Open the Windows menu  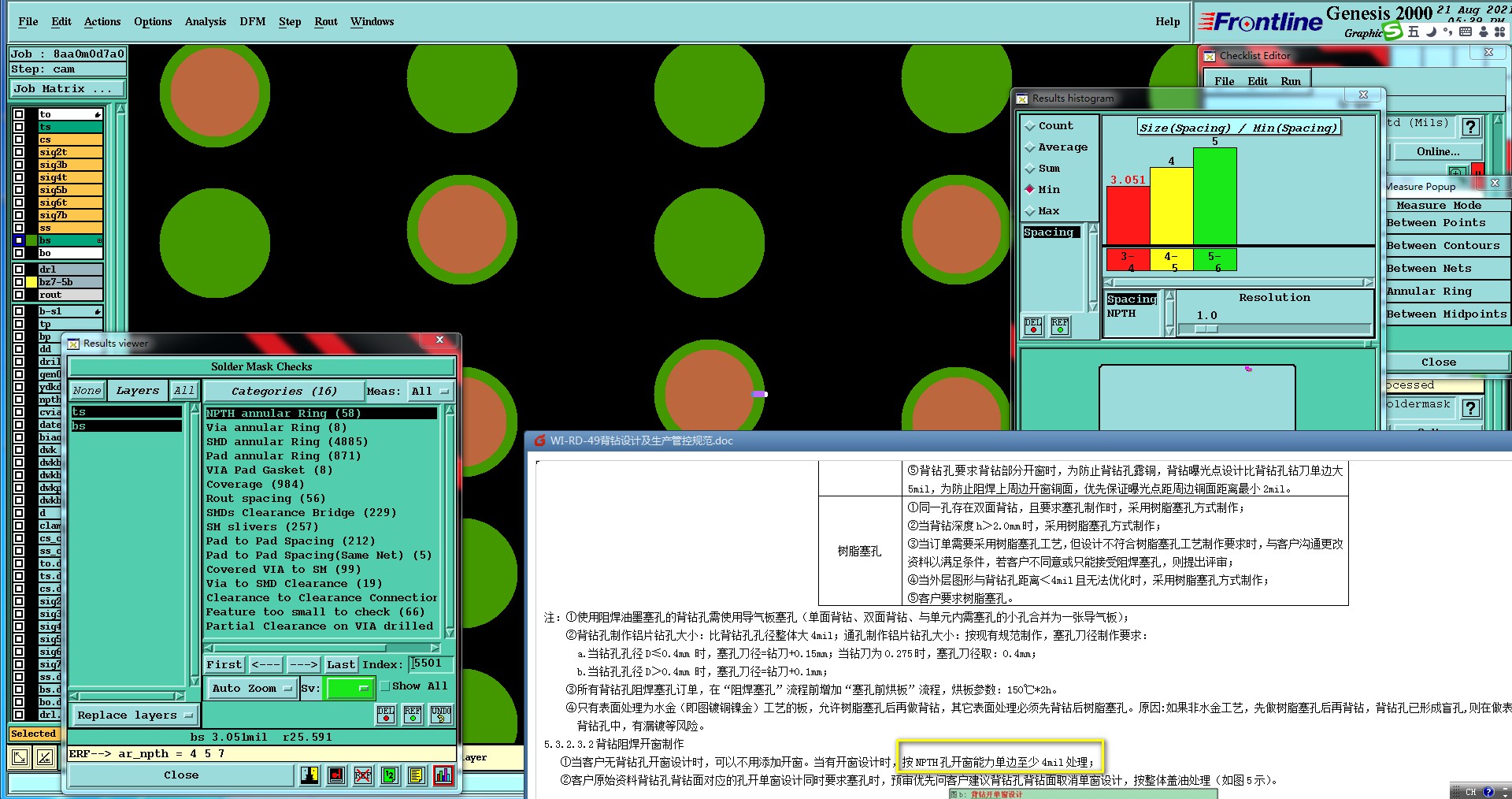[x=372, y=22]
